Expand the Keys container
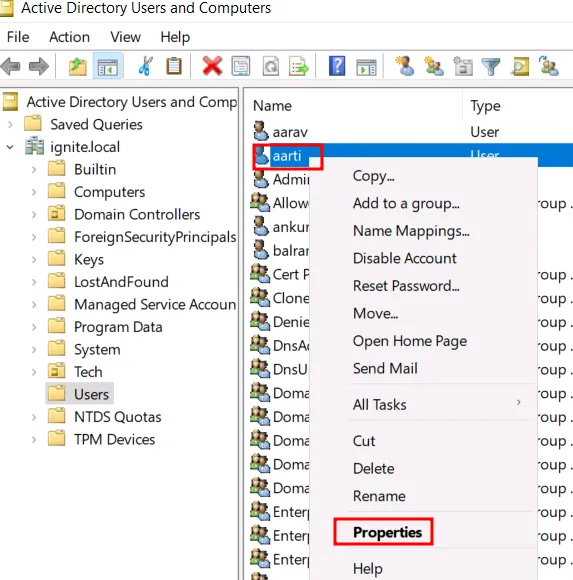573x580 pixels. tap(34, 260)
